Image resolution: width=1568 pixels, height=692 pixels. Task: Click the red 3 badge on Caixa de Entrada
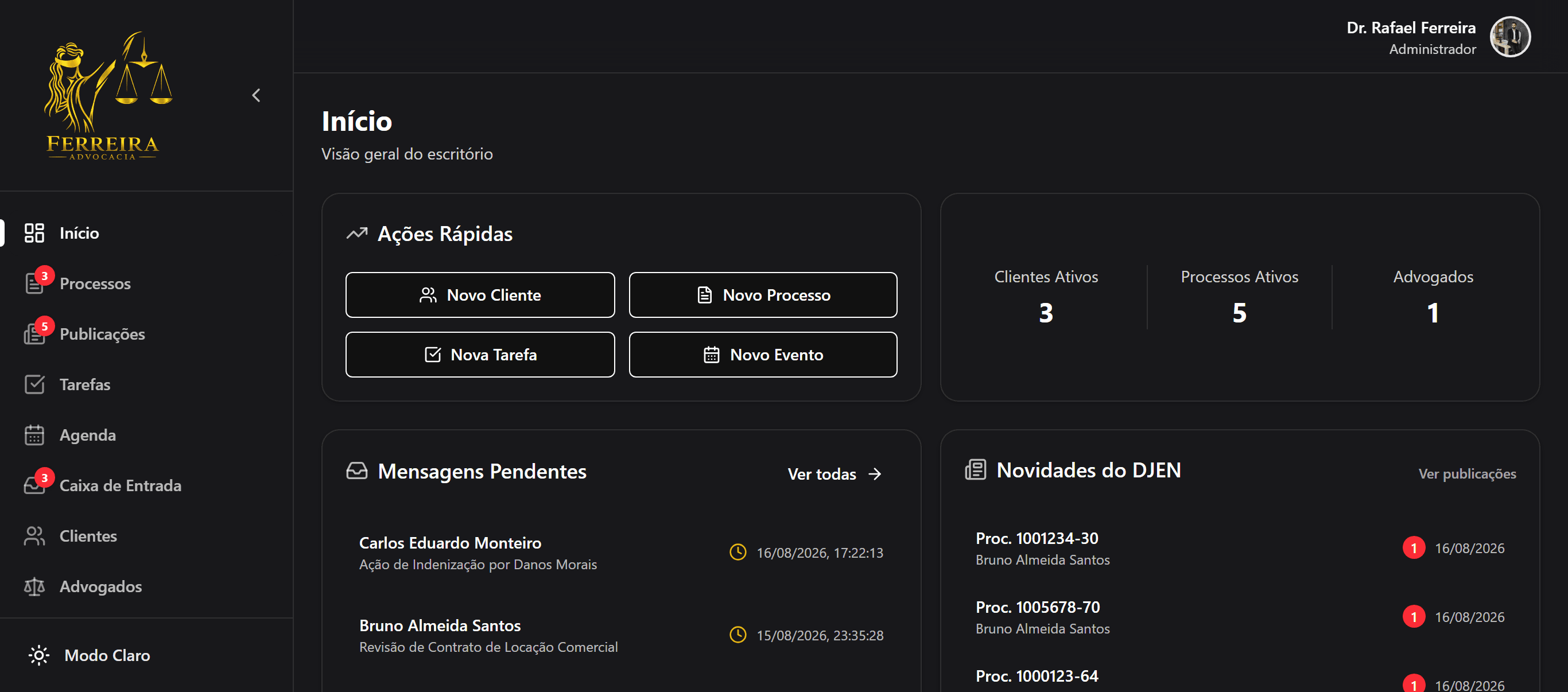click(x=44, y=479)
